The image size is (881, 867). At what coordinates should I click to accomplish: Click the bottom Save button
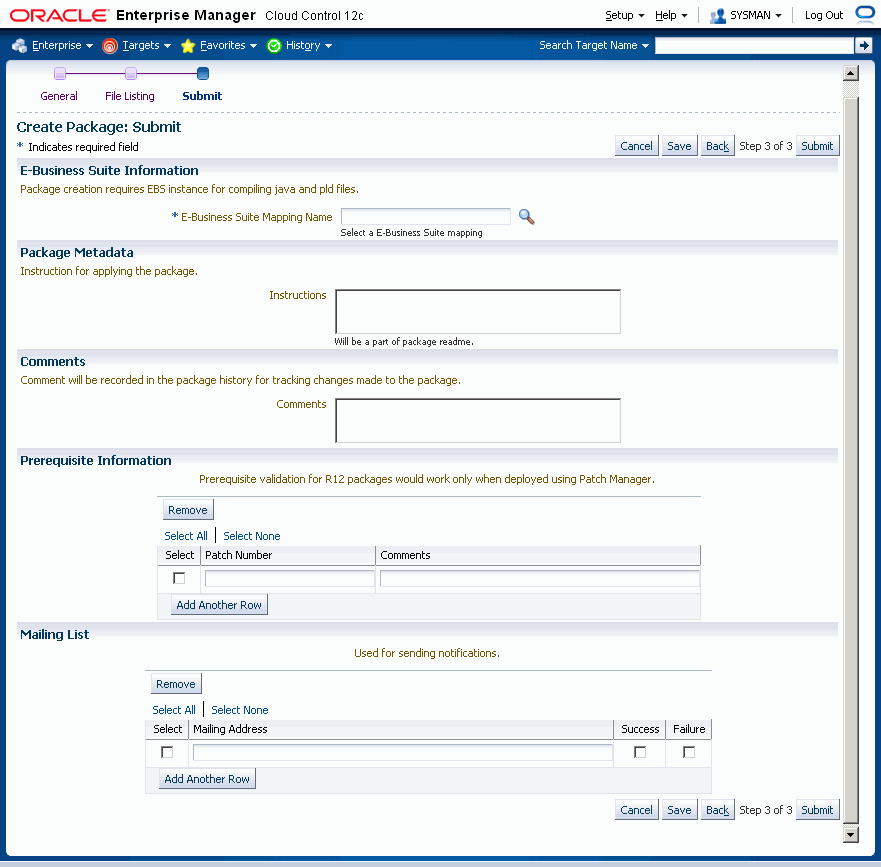coord(679,810)
